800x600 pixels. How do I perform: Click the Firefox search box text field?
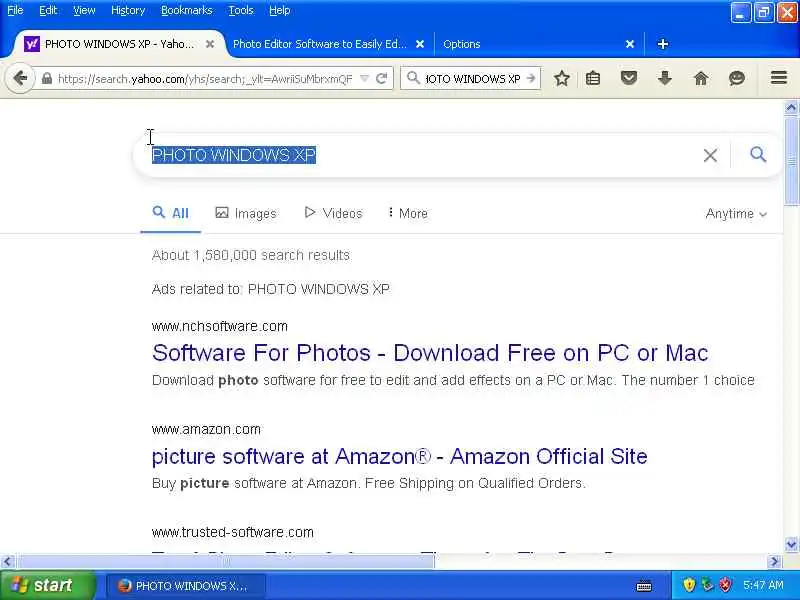pyautogui.click(x=472, y=79)
